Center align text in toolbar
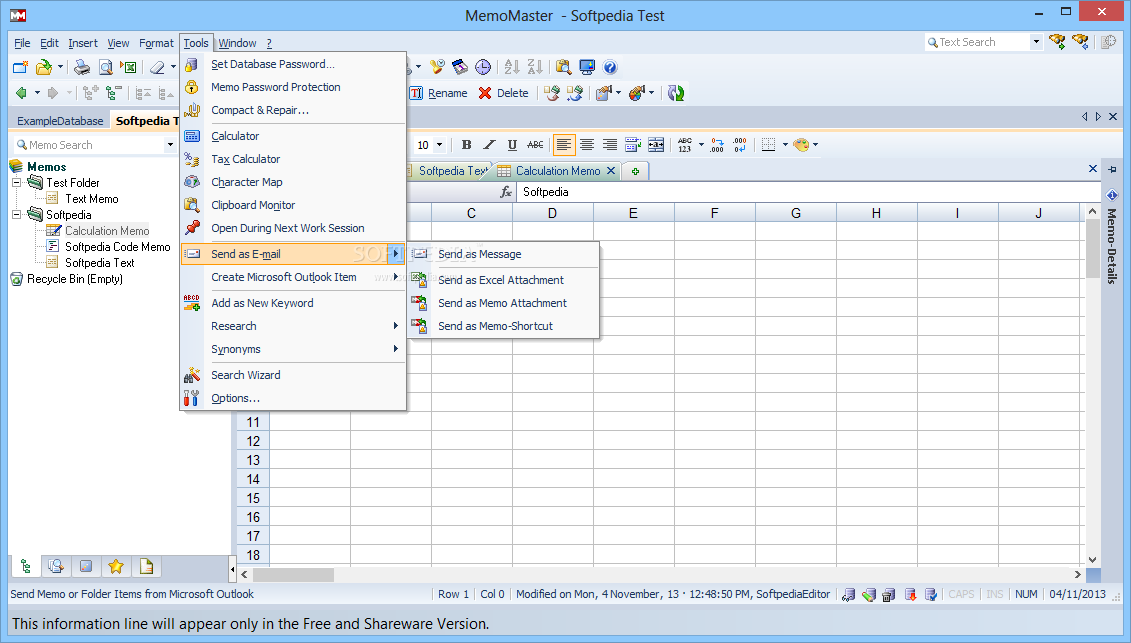 pyautogui.click(x=587, y=144)
